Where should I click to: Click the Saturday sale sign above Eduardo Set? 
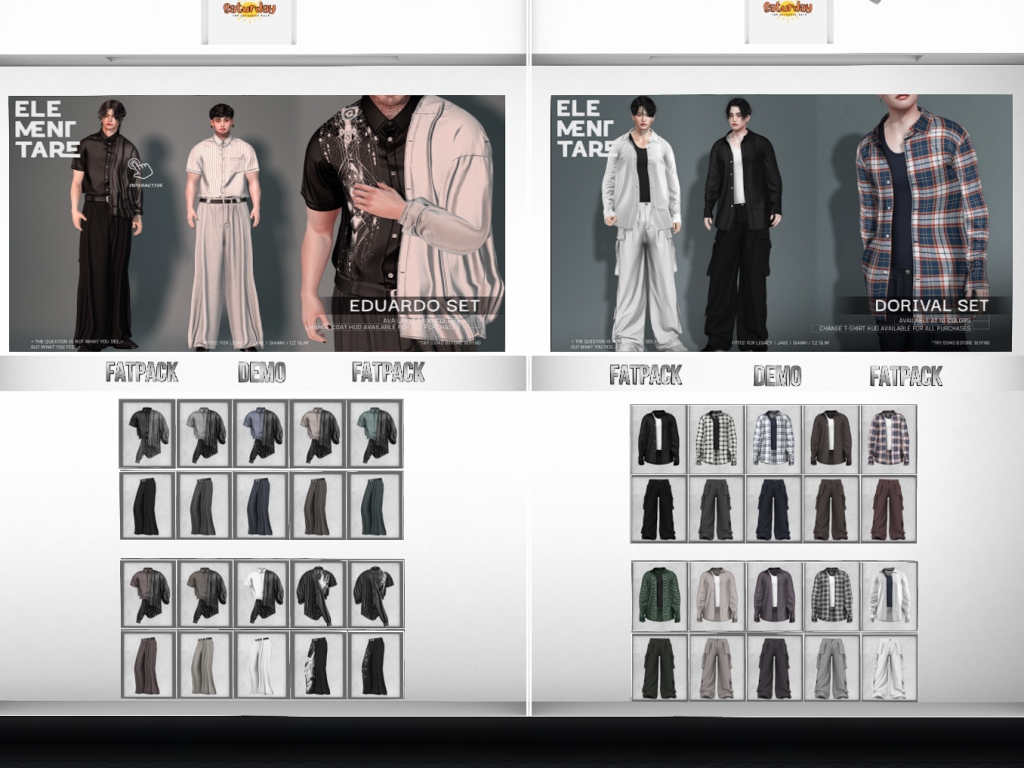(x=249, y=18)
